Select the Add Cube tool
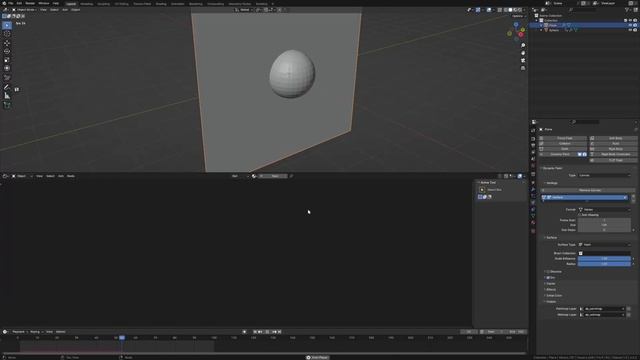This screenshot has width=640, height=360. point(7,105)
